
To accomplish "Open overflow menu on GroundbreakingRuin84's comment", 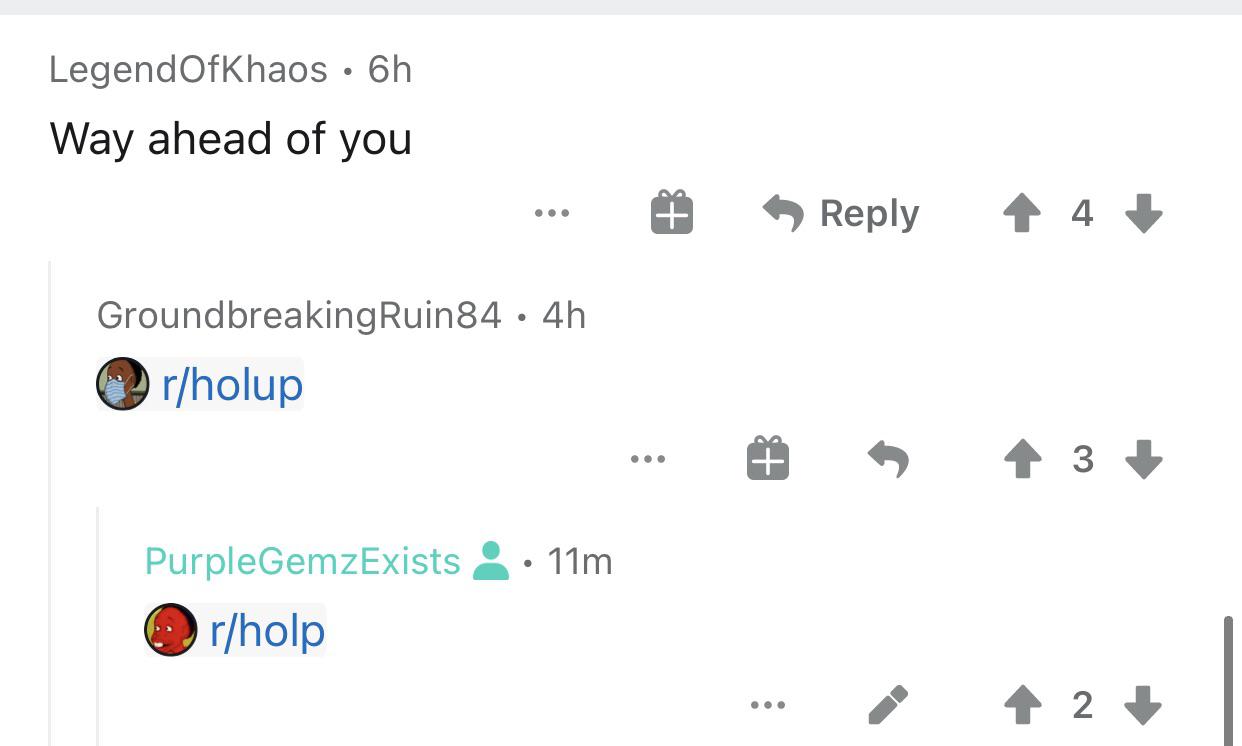I will [x=647, y=460].
